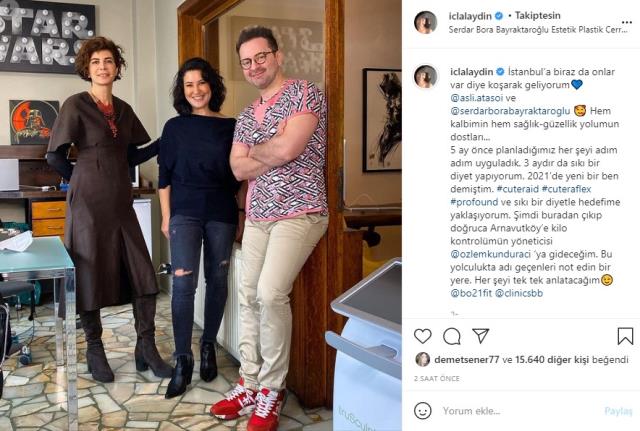This screenshot has height=431, width=640.
Task: Open the #cuteraid hashtag
Action: point(518,189)
